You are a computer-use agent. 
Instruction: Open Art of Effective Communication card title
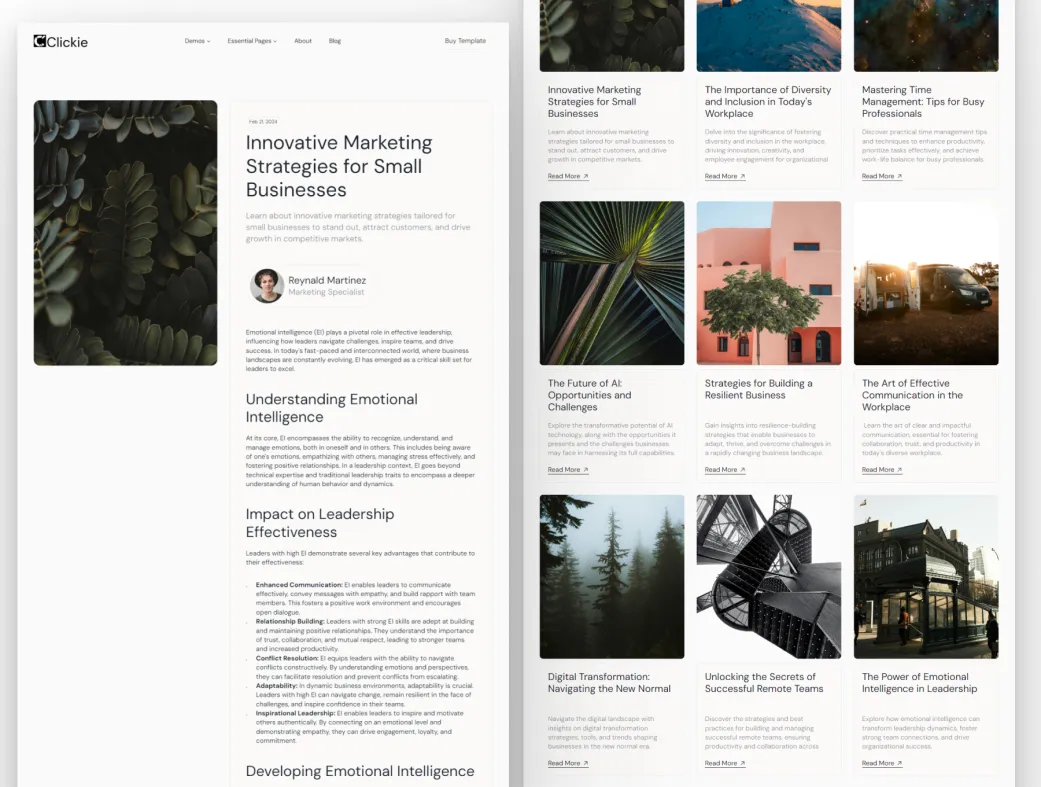(912, 395)
